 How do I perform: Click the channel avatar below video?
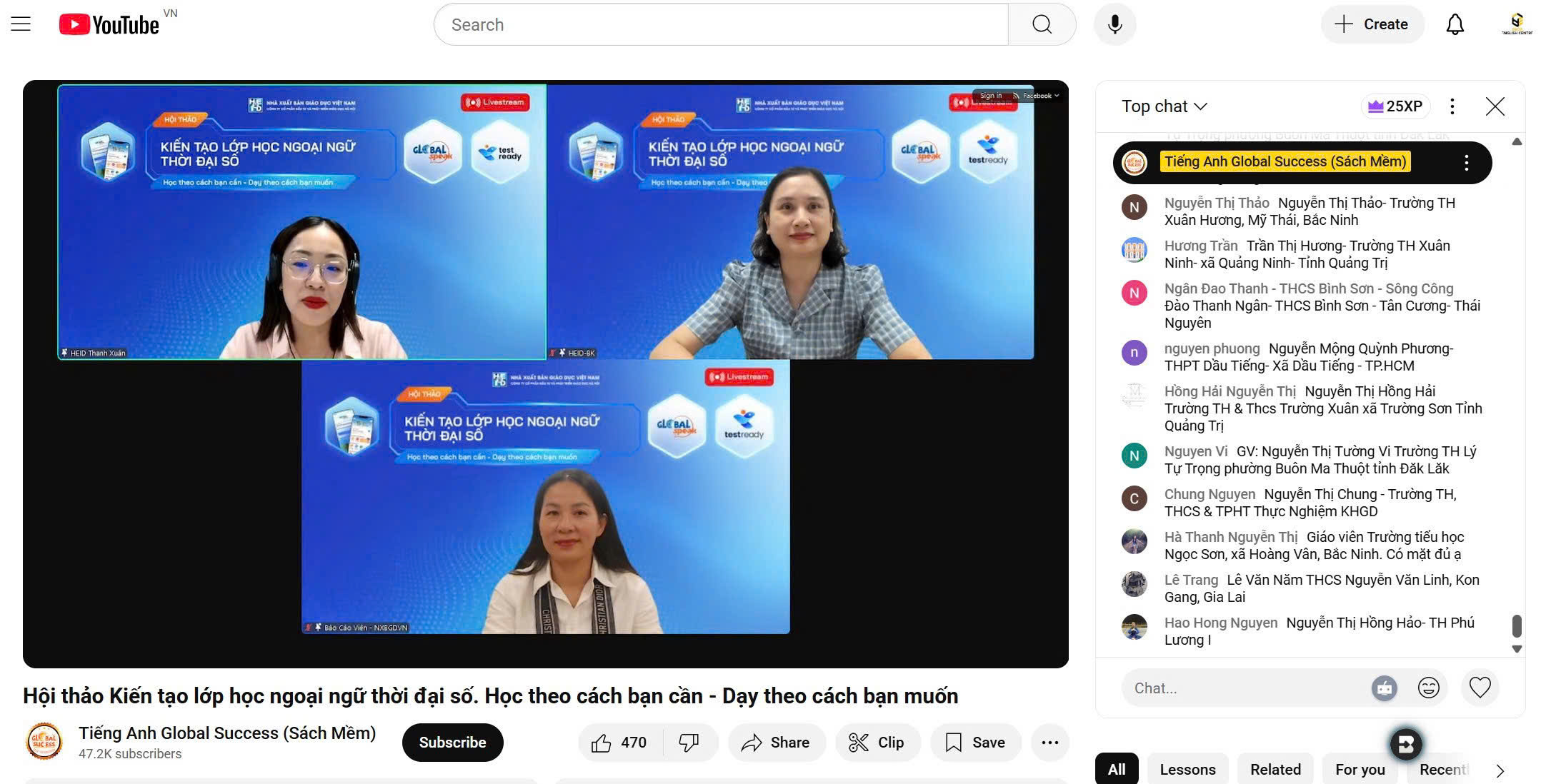point(44,742)
